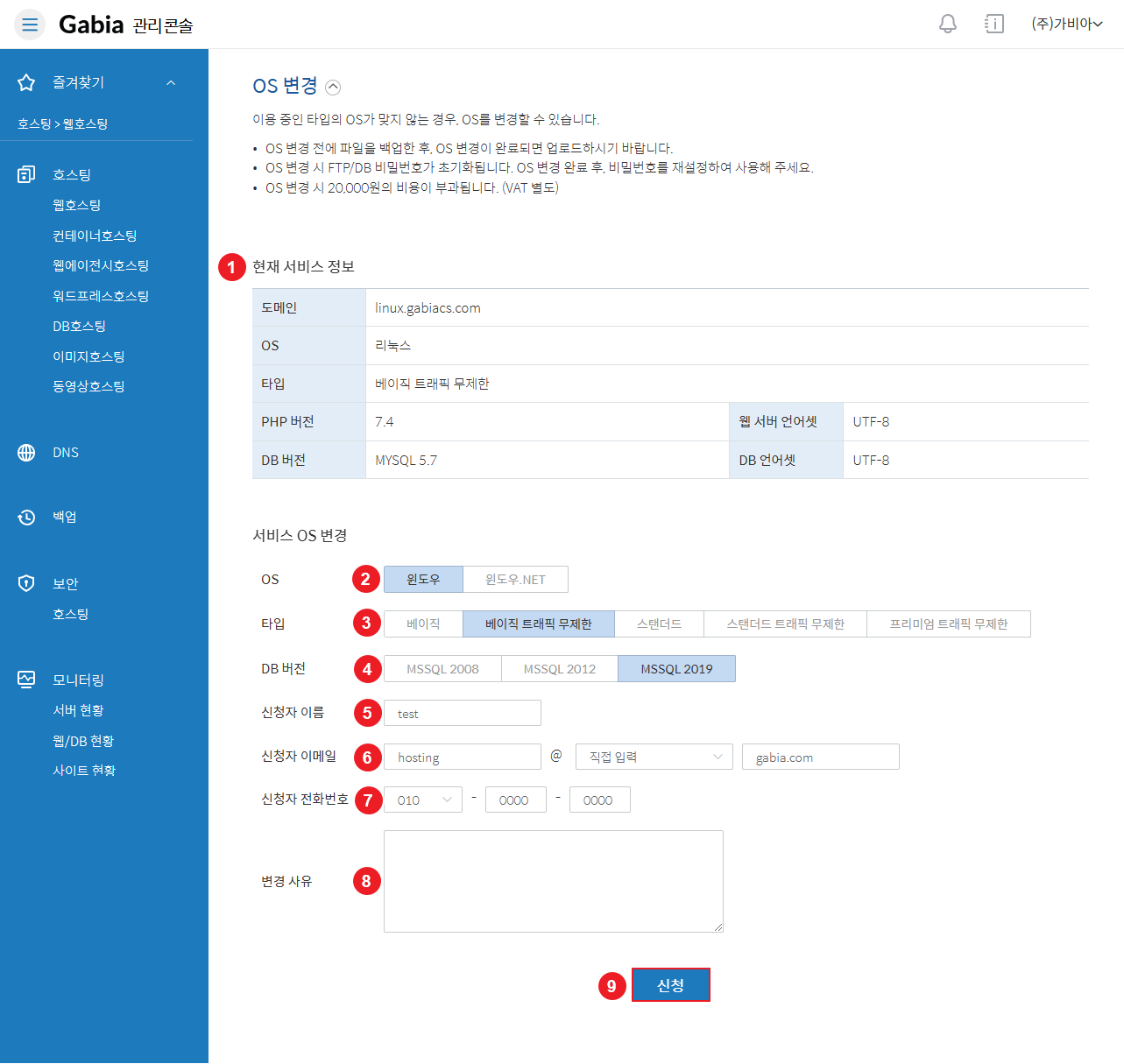Select MSSQL 2012 DB version
Viewport: 1124px width, 1064px height.
coord(560,668)
